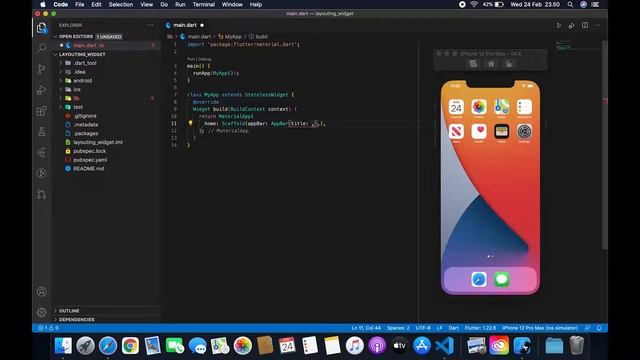Screen dimensions: 640x360
Task: Open the Search view in activity bar
Action: click(42, 48)
